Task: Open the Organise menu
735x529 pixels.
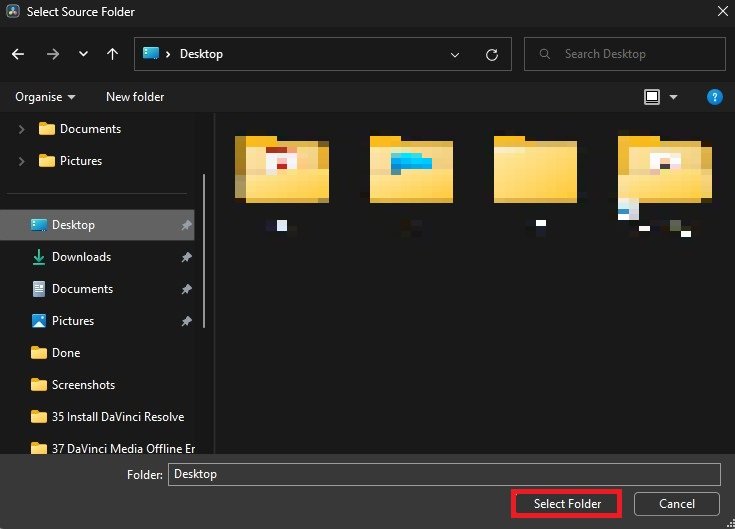Action: coord(45,97)
